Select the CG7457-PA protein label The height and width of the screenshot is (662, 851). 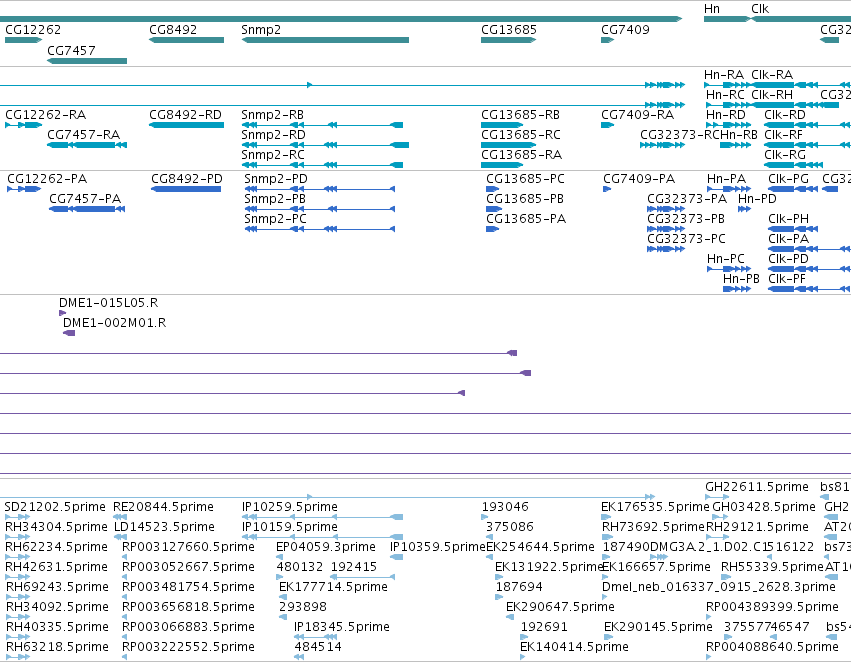click(x=85, y=199)
